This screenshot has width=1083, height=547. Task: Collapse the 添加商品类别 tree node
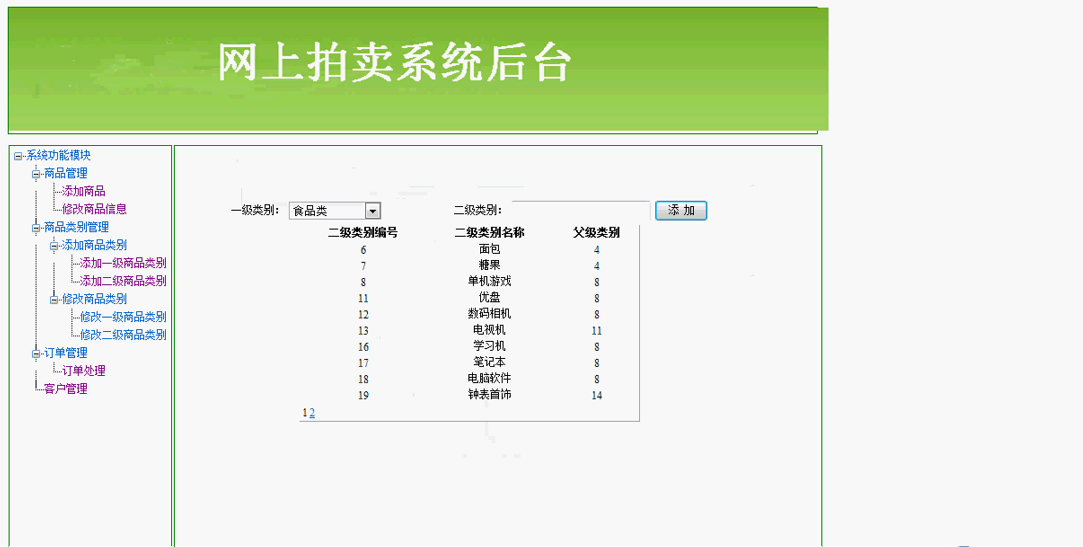[x=54, y=246]
